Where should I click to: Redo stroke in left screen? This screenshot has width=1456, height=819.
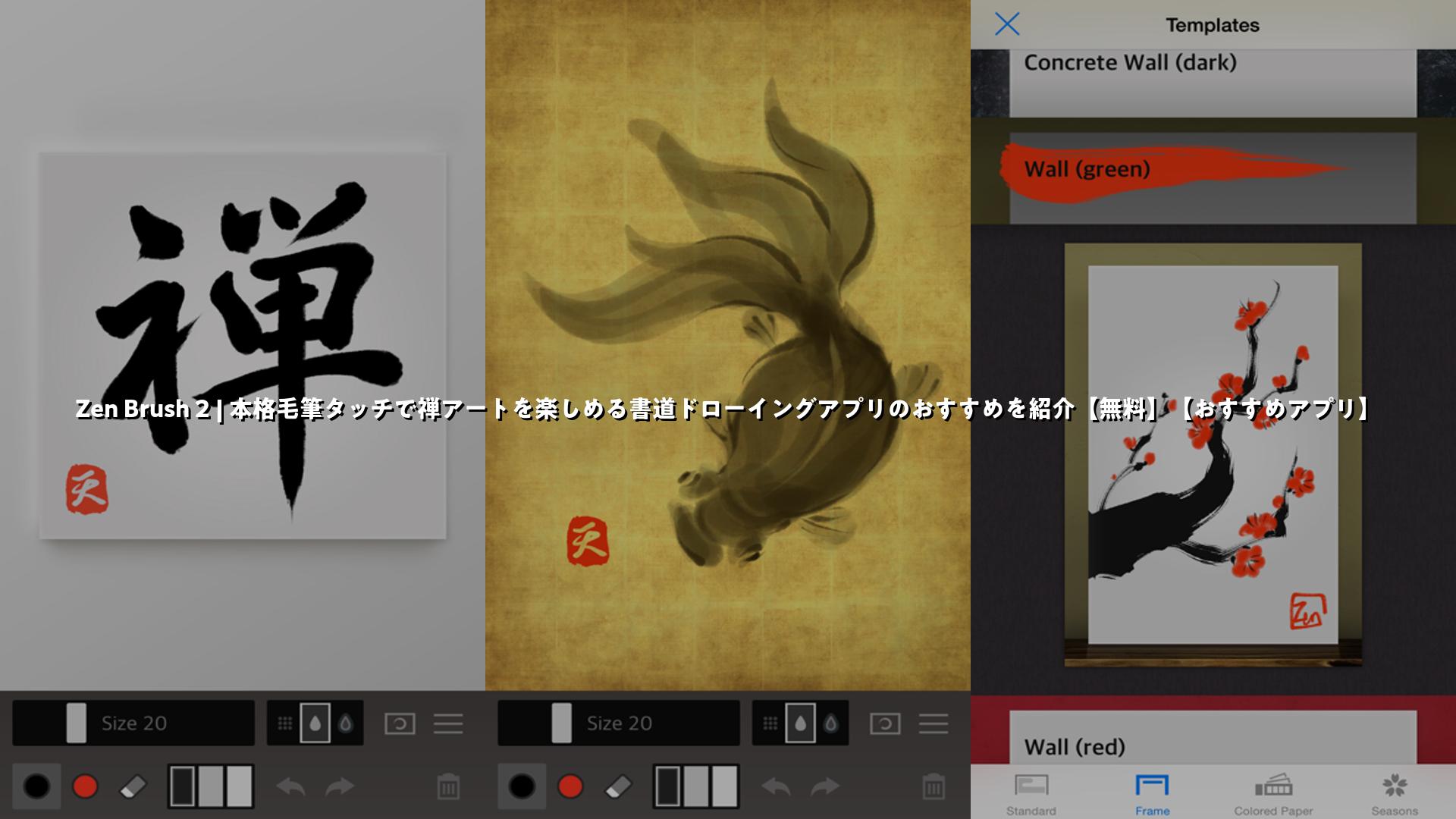[340, 787]
